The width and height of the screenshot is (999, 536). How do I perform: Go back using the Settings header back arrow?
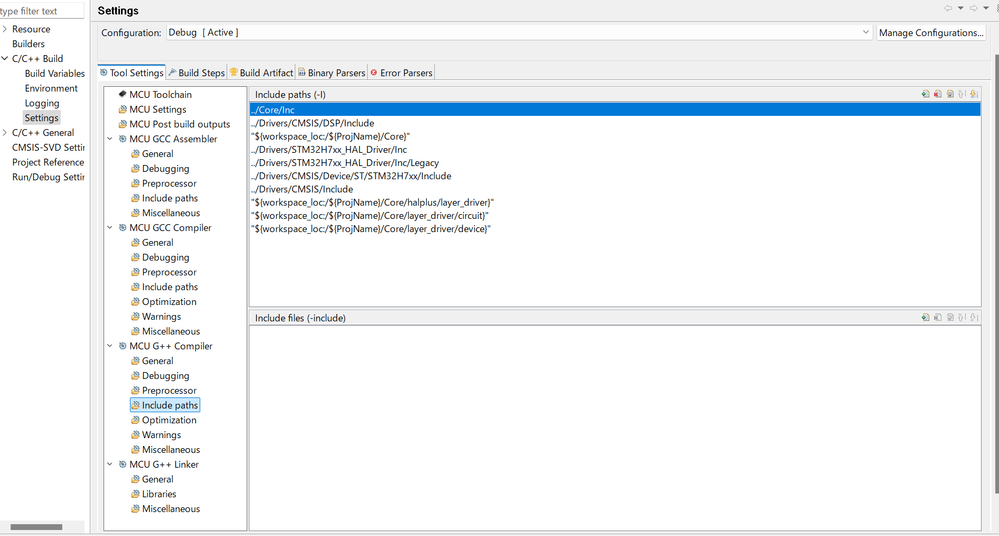(x=948, y=8)
